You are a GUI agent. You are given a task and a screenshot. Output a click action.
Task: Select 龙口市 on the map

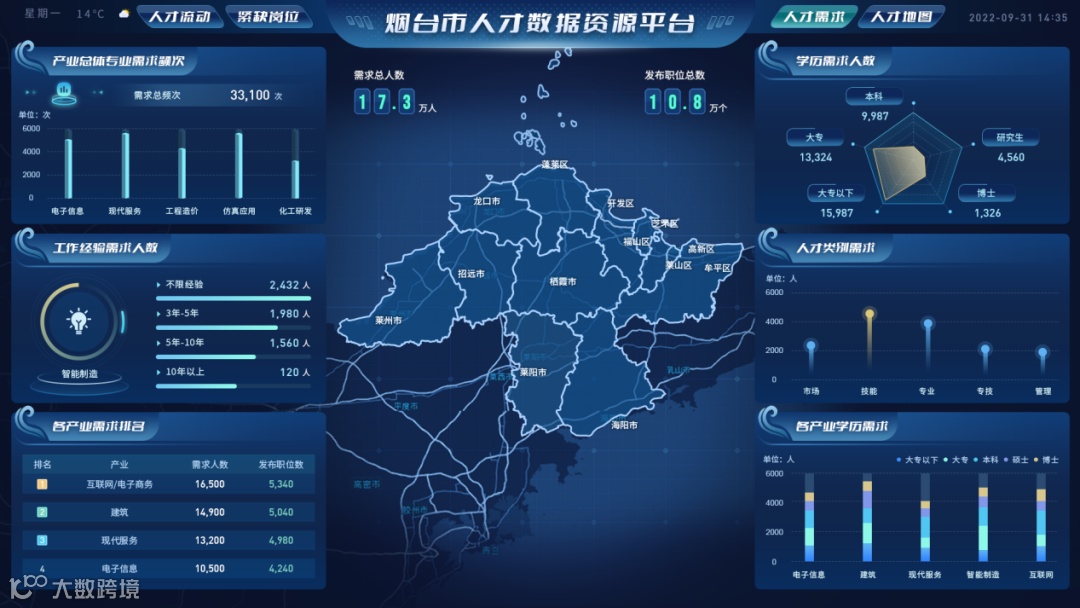(x=487, y=201)
